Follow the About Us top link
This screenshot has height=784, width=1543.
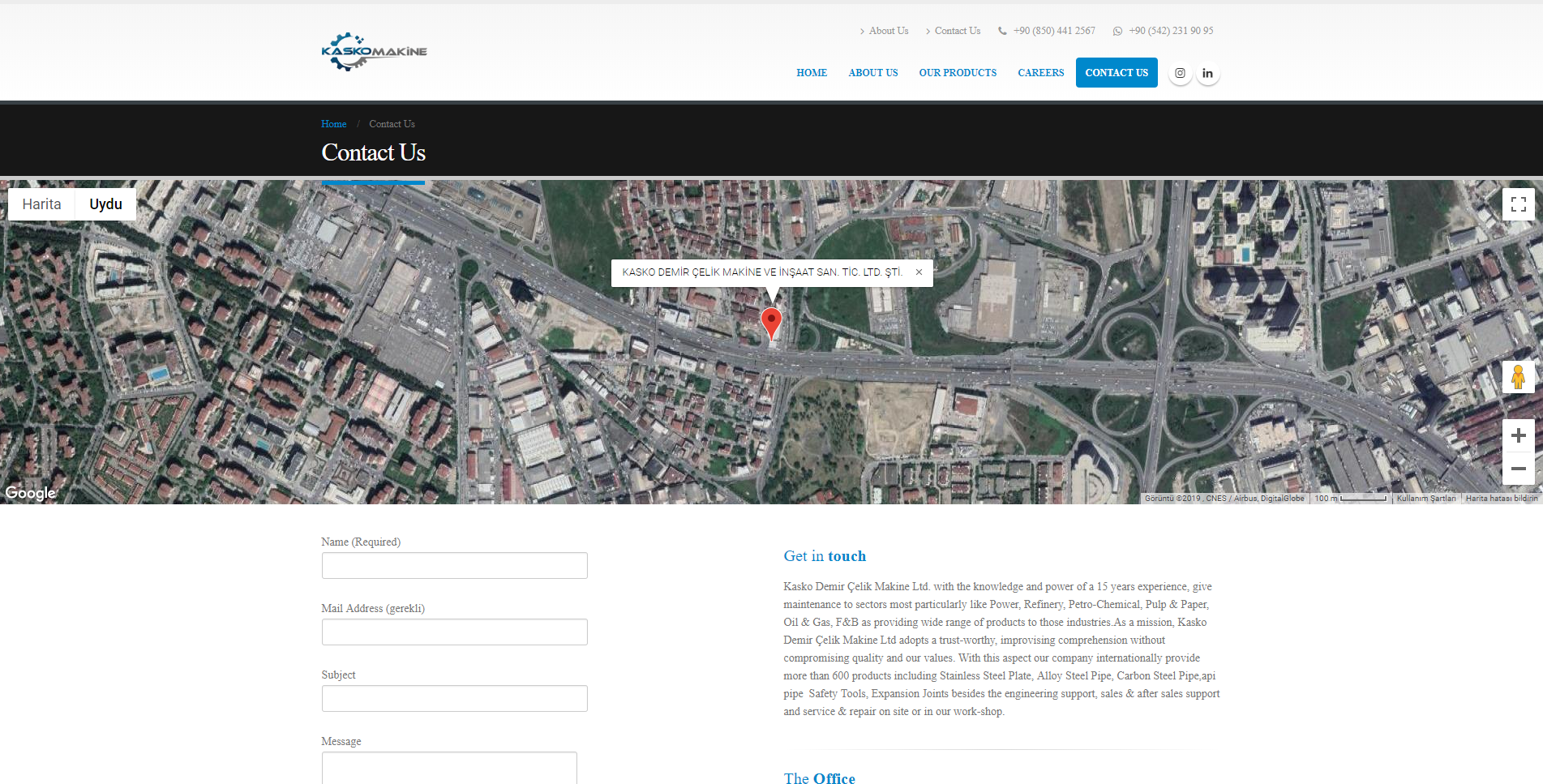pyautogui.click(x=889, y=31)
